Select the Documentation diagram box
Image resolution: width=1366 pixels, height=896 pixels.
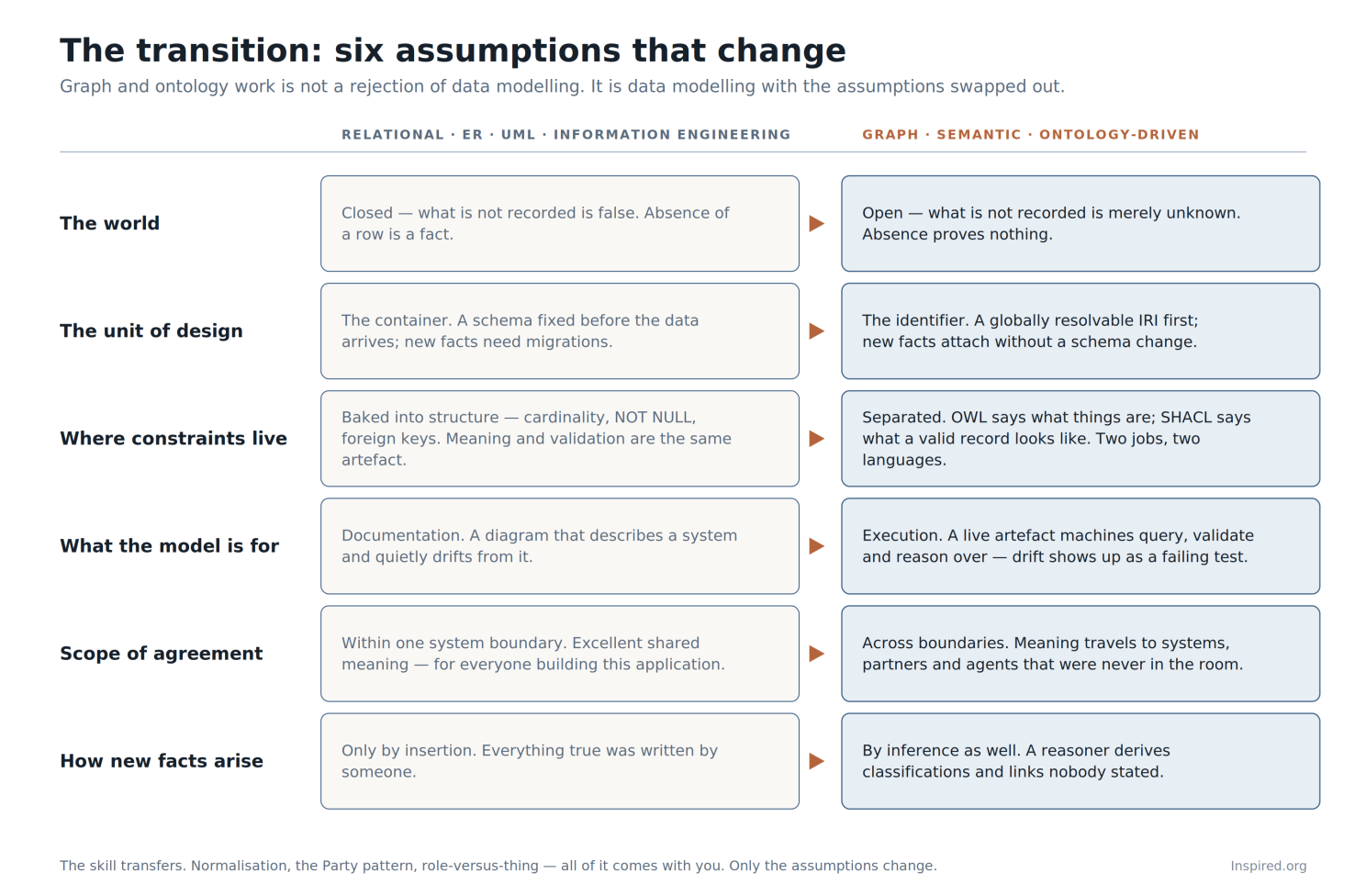[x=560, y=546]
